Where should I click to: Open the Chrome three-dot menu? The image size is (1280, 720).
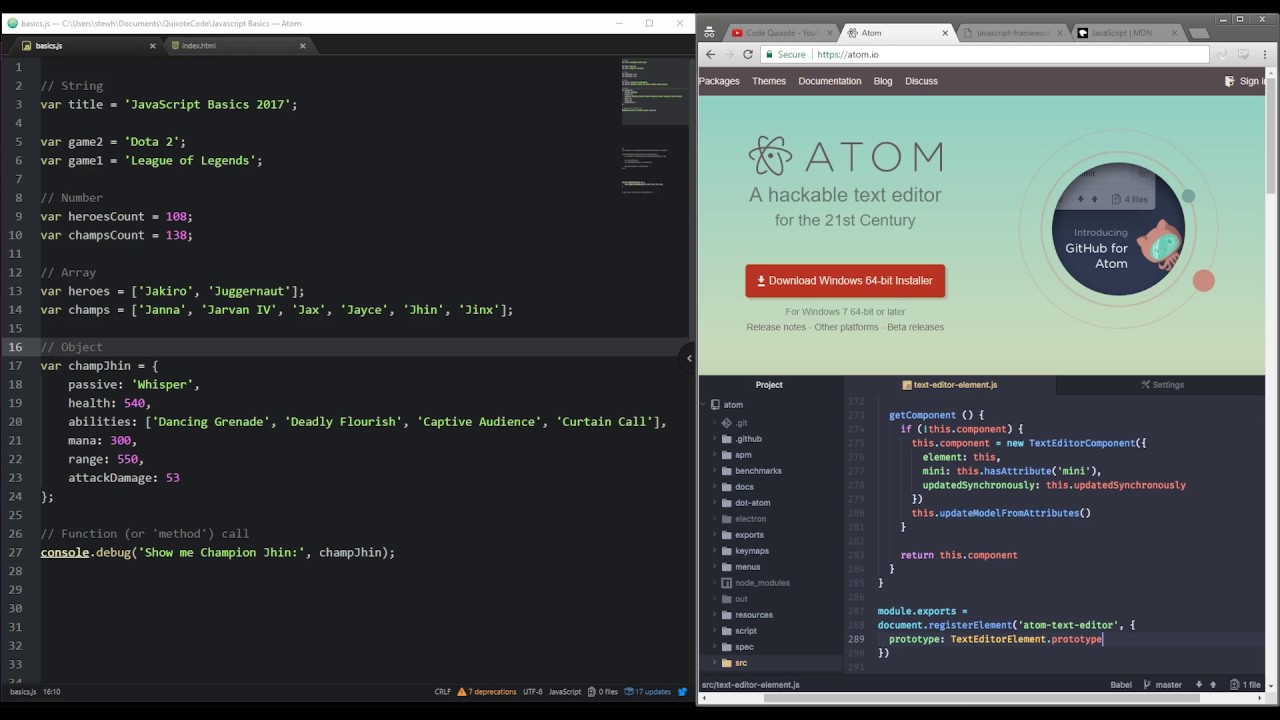[x=1266, y=55]
